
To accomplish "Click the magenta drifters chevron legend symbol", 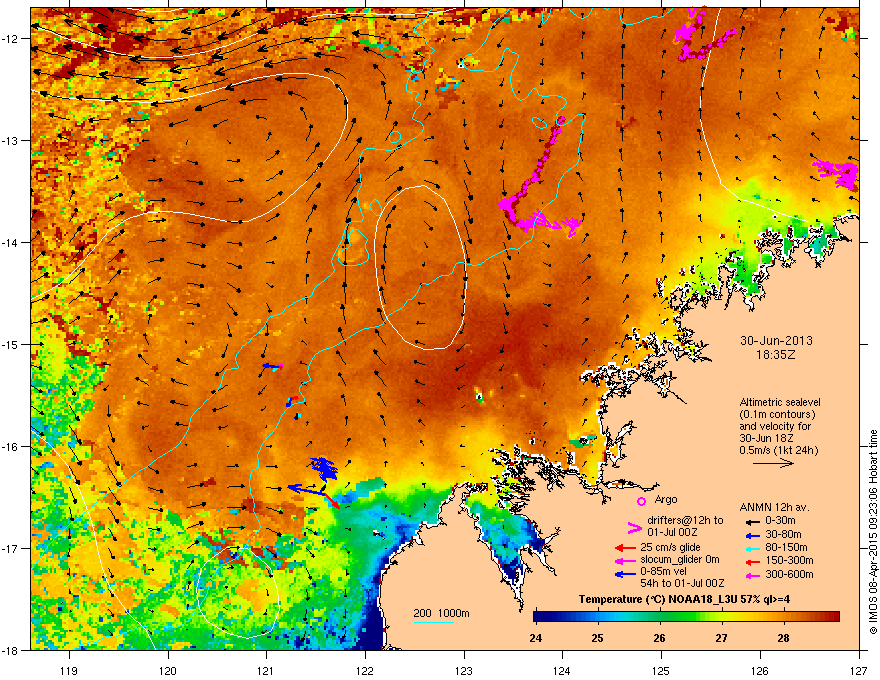I will 634,527.
